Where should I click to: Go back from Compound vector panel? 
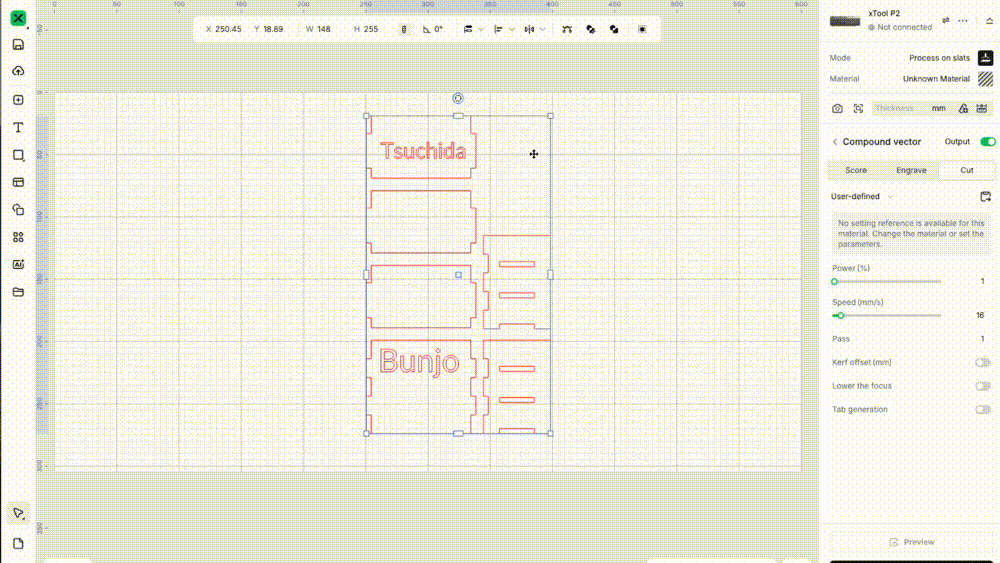[835, 142]
